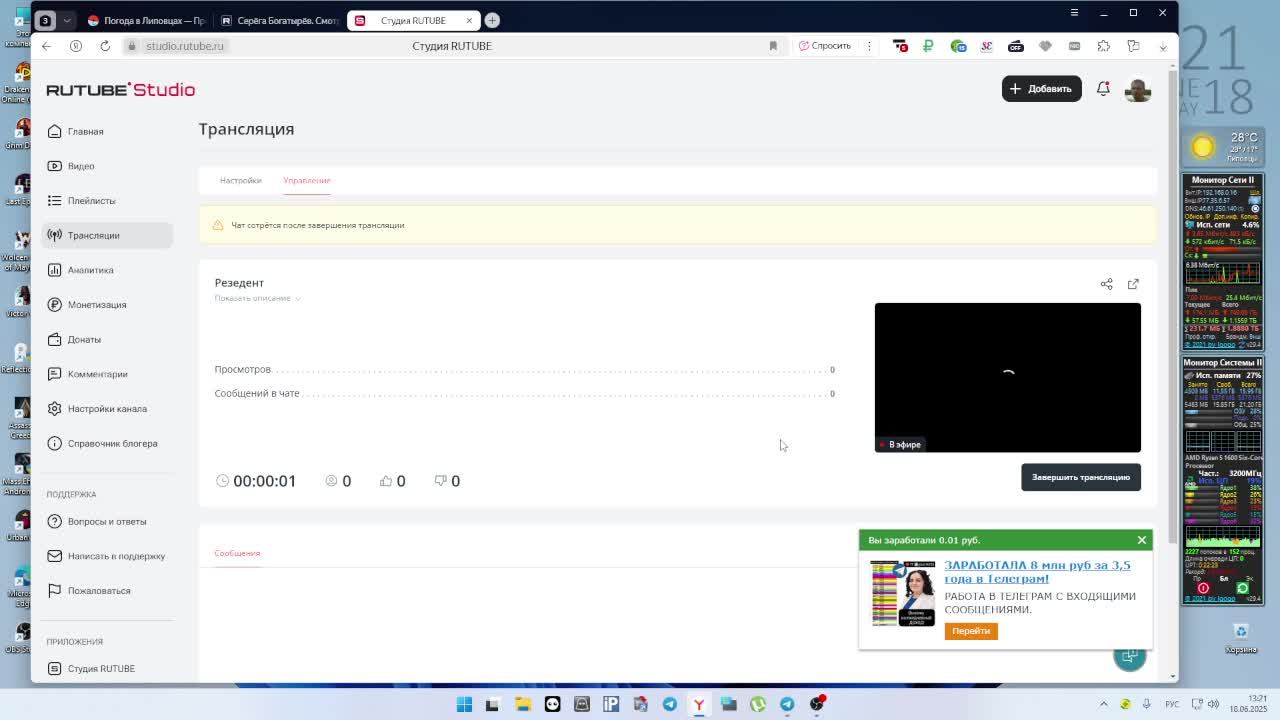Click the Комментарии speech bubble icon

(54, 374)
